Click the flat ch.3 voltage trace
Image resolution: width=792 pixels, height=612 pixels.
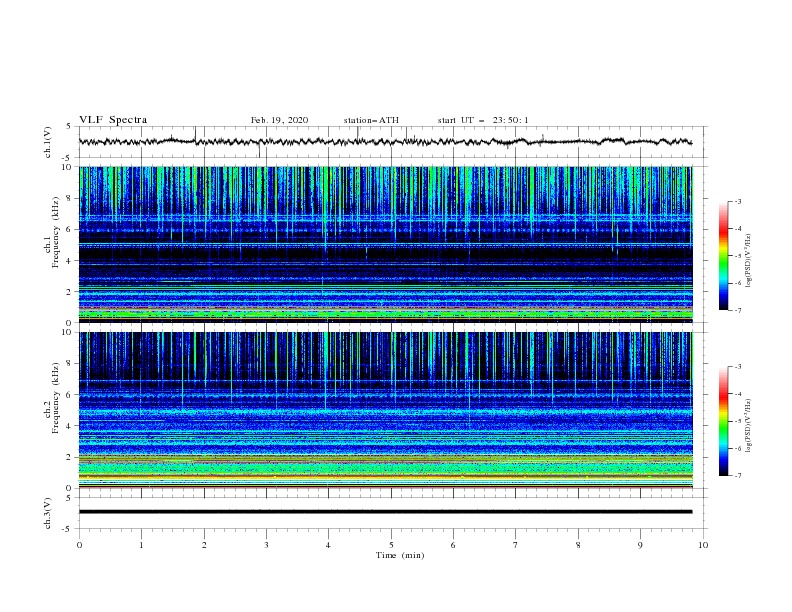click(x=385, y=512)
